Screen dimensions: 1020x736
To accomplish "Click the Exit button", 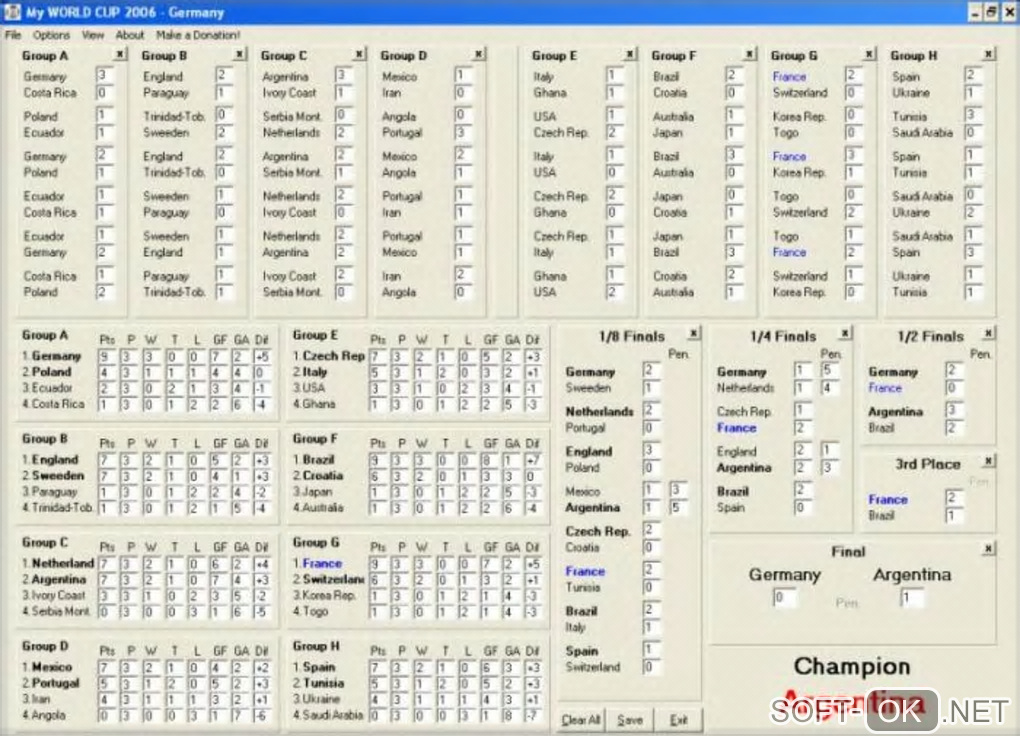I will (678, 720).
